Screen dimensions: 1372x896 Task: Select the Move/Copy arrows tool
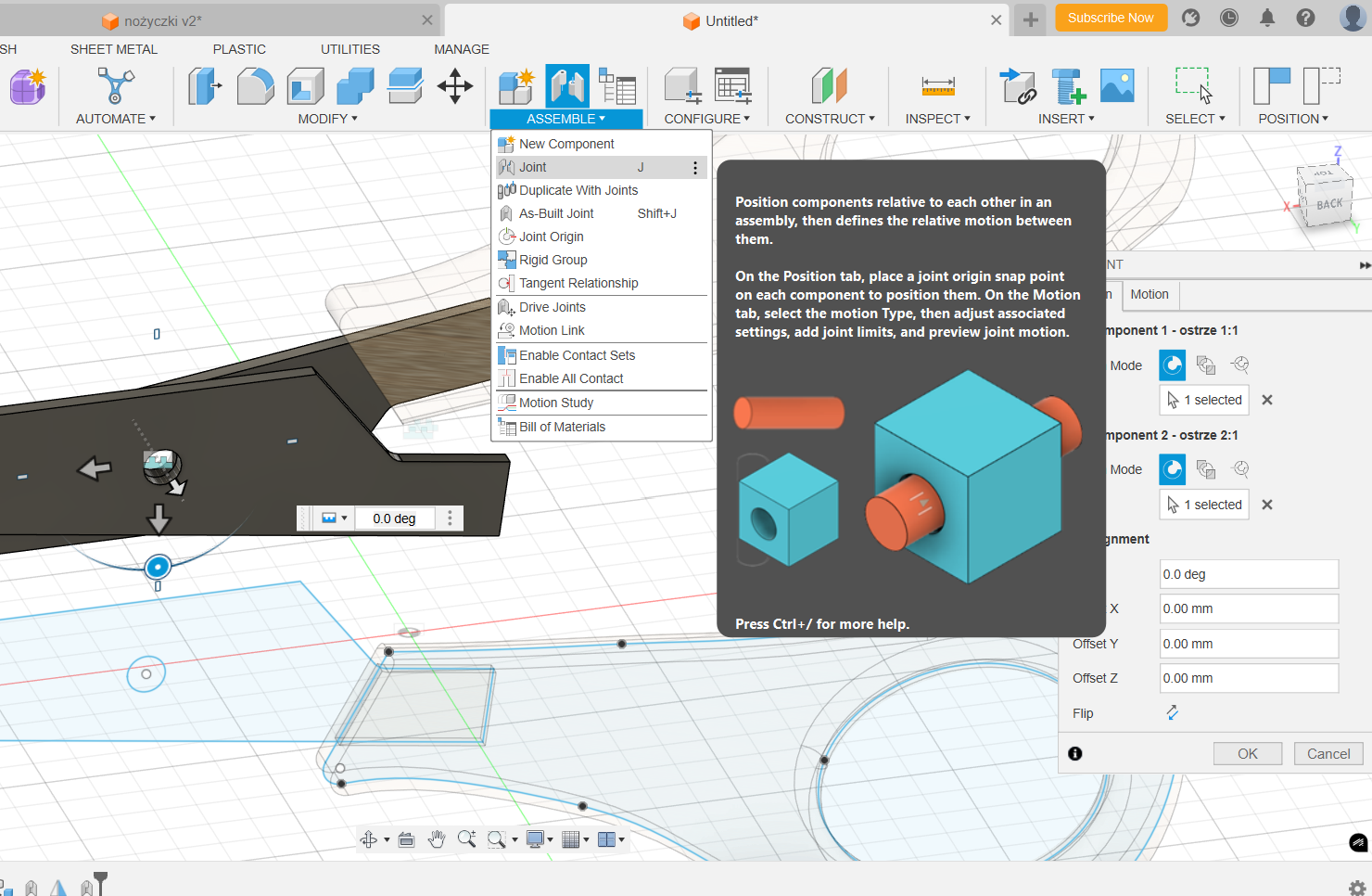pyautogui.click(x=455, y=86)
